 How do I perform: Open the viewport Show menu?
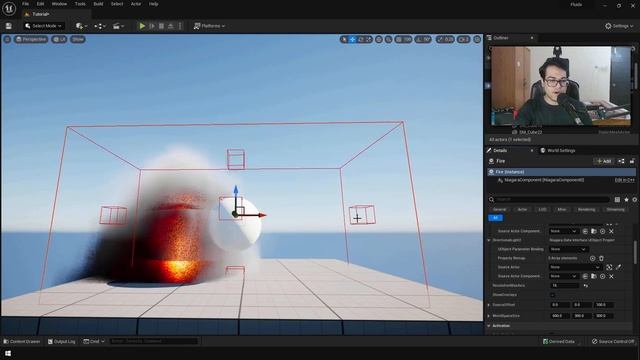(78, 39)
